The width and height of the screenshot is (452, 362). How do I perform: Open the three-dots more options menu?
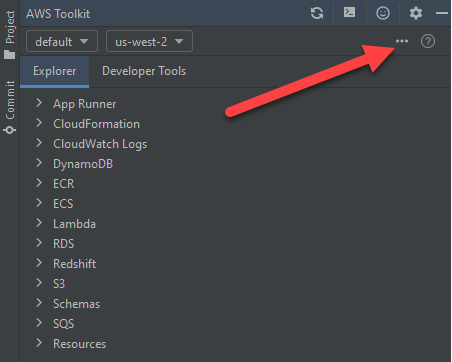402,41
